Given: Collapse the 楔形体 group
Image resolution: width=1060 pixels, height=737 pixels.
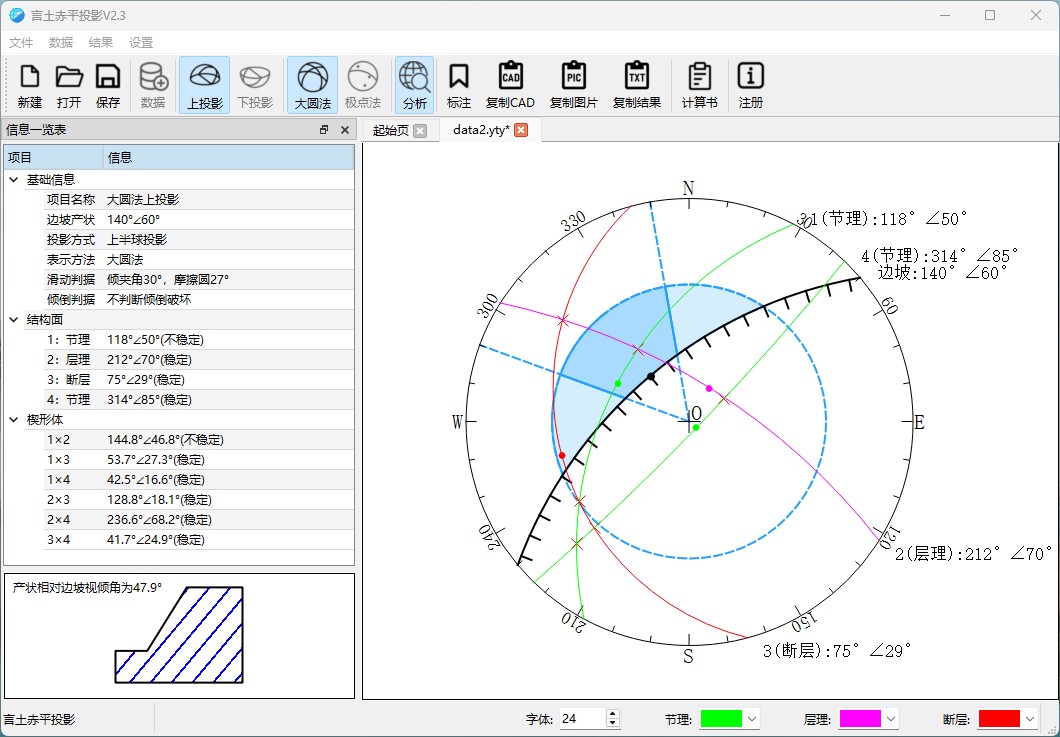Looking at the screenshot, I should [14, 420].
